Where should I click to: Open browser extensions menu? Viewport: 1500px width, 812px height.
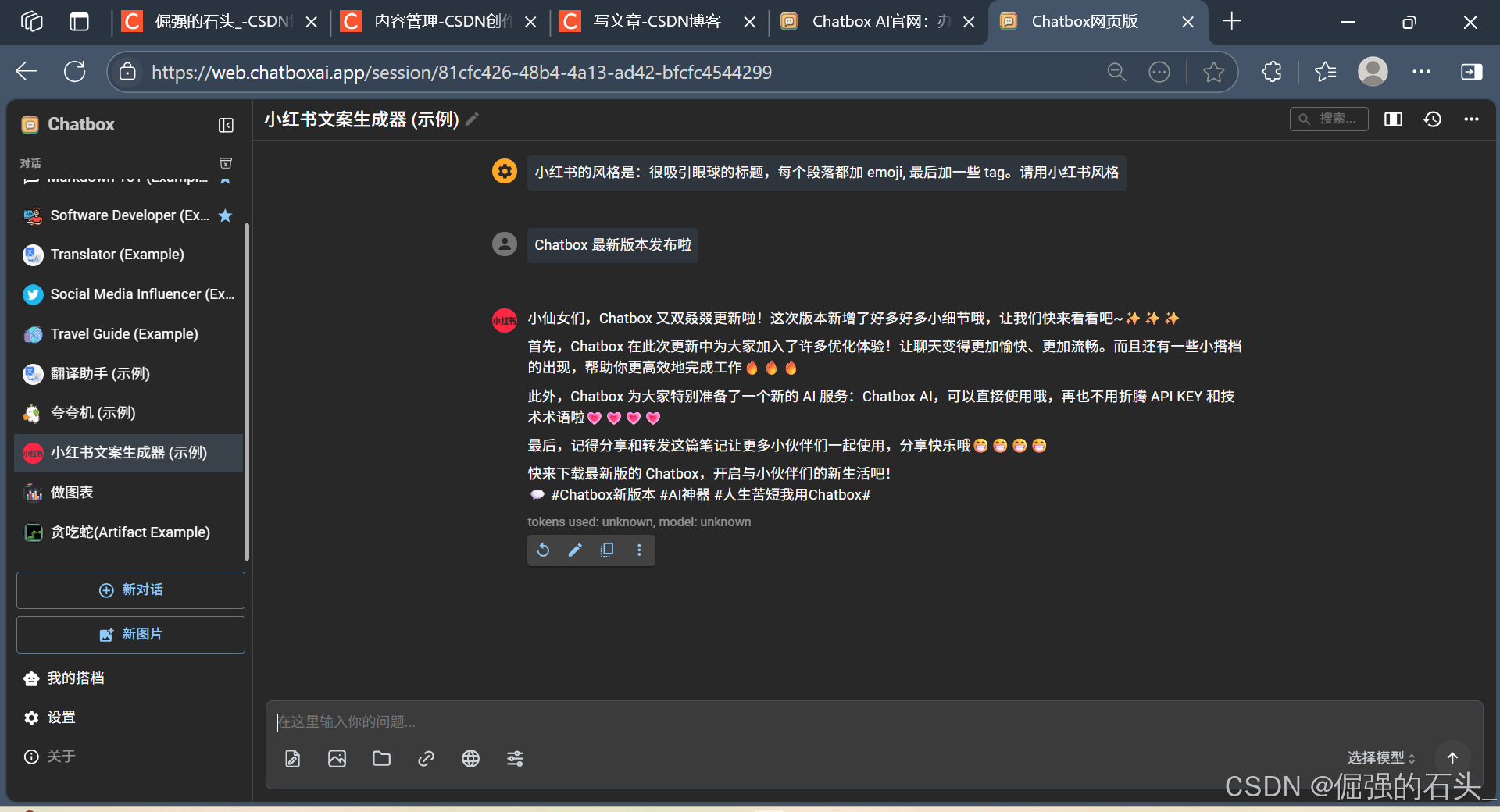1272,72
